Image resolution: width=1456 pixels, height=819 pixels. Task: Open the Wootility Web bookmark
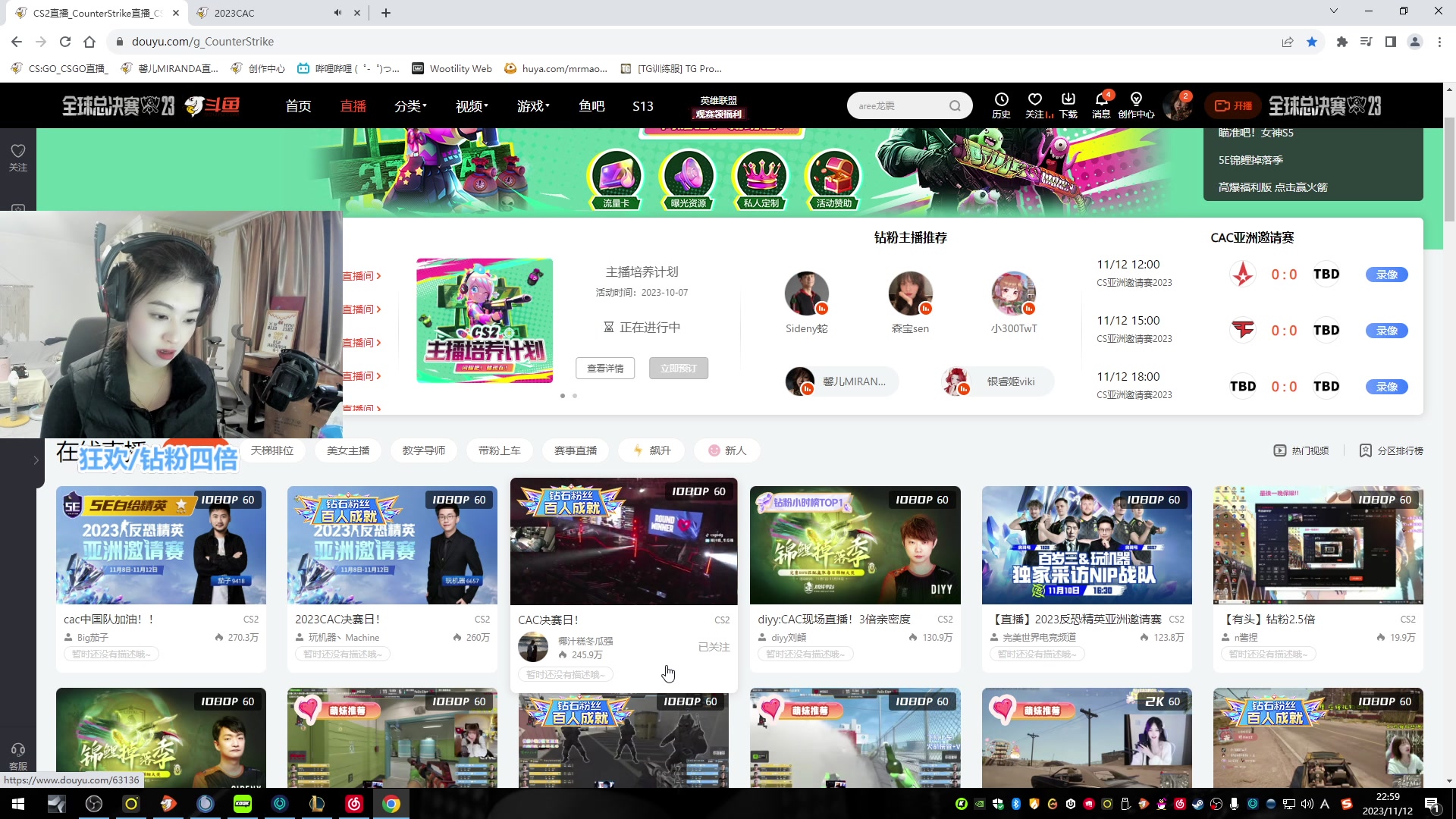(452, 68)
